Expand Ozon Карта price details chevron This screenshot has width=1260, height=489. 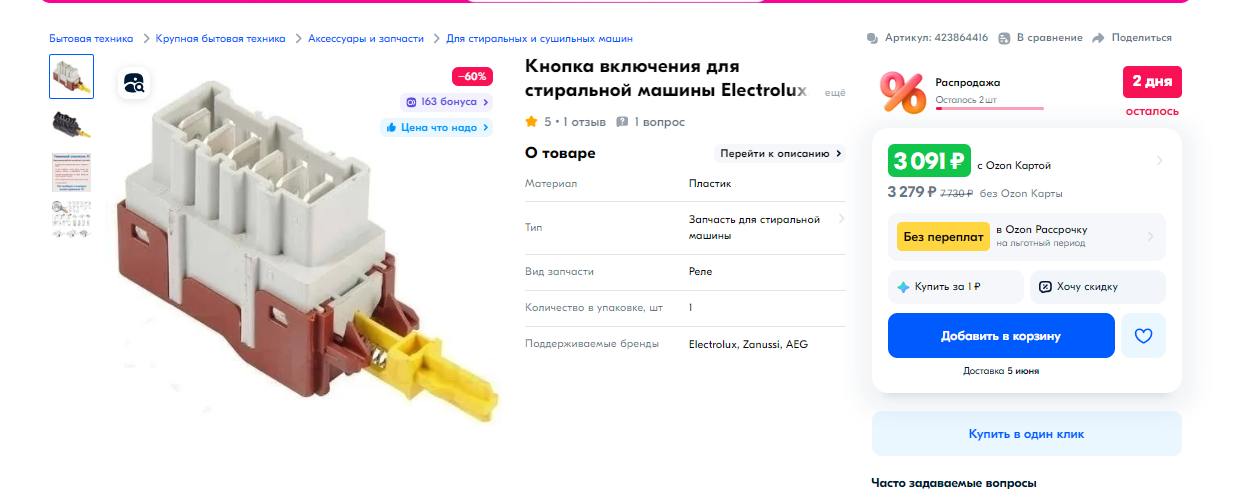tap(1159, 161)
